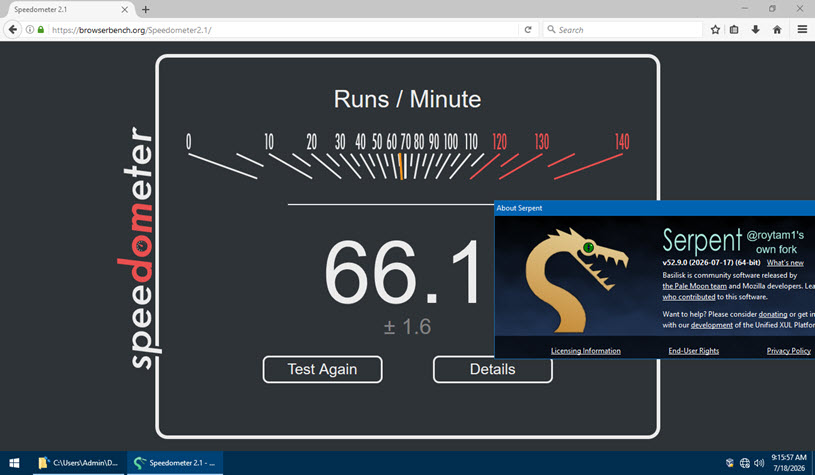
Task: Open Licensing Information link
Action: click(x=586, y=351)
